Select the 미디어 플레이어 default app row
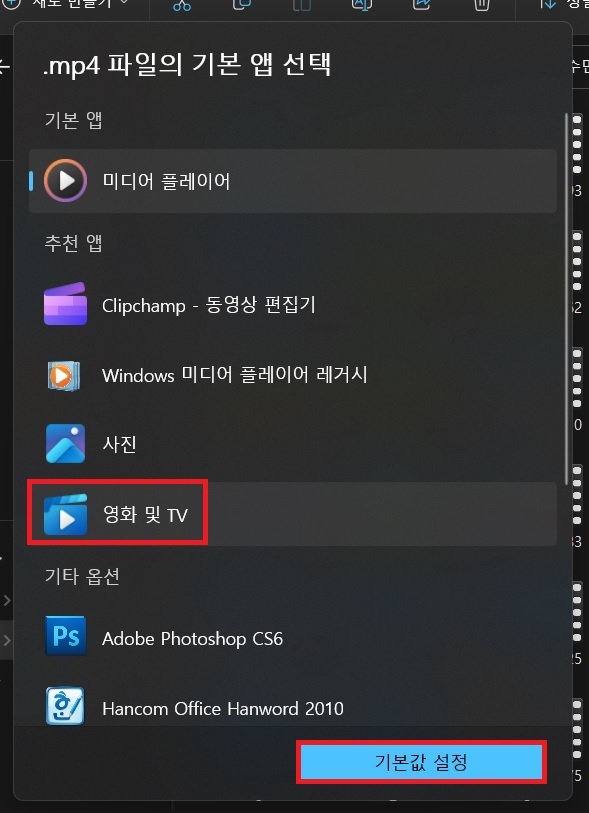This screenshot has height=813, width=589. pyautogui.click(x=293, y=181)
